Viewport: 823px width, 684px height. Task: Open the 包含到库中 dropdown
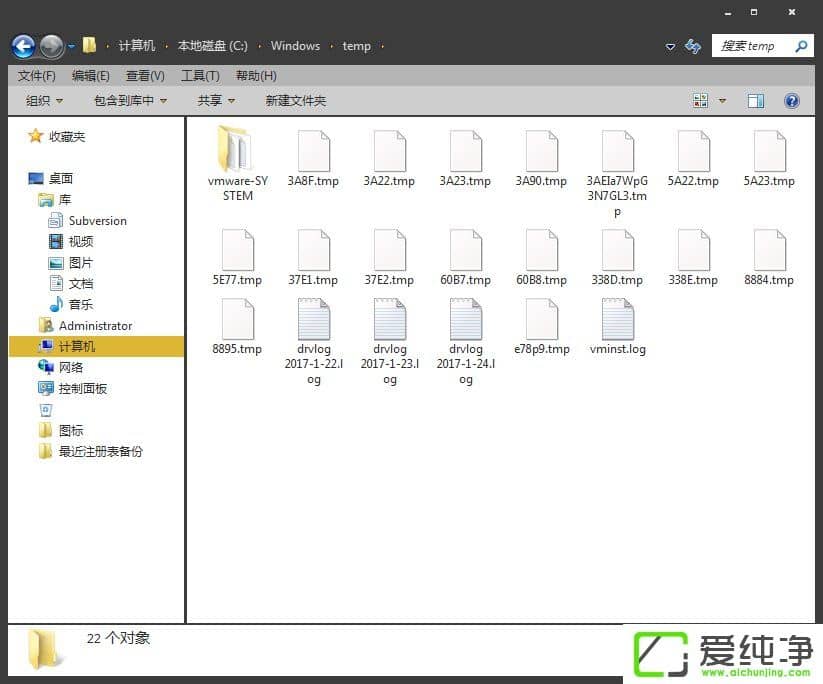click(130, 101)
